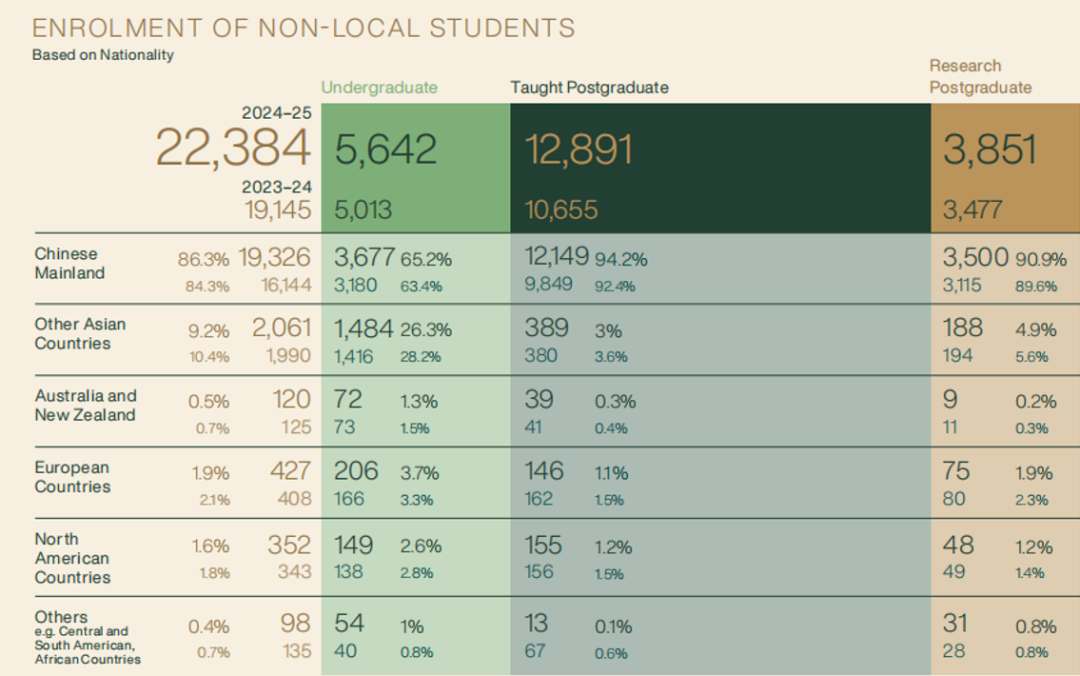Click the 5,642 undergraduate total in green block
1080x676 pixels.
click(x=386, y=150)
